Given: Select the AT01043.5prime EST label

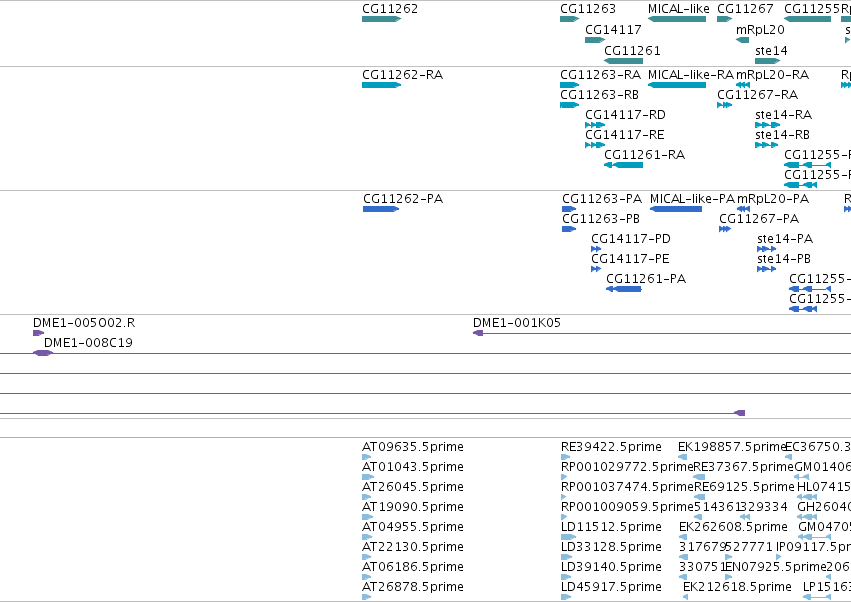Looking at the screenshot, I should pos(413,467).
